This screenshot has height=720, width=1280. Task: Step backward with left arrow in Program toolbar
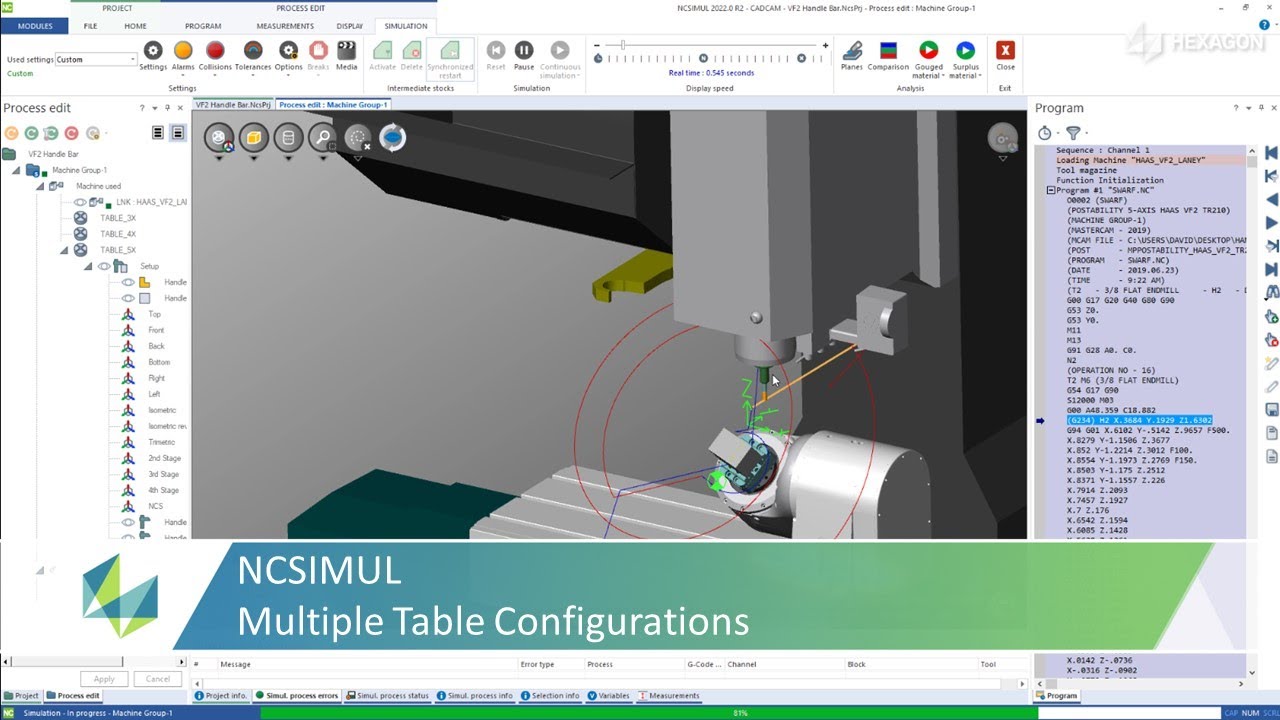point(1272,199)
